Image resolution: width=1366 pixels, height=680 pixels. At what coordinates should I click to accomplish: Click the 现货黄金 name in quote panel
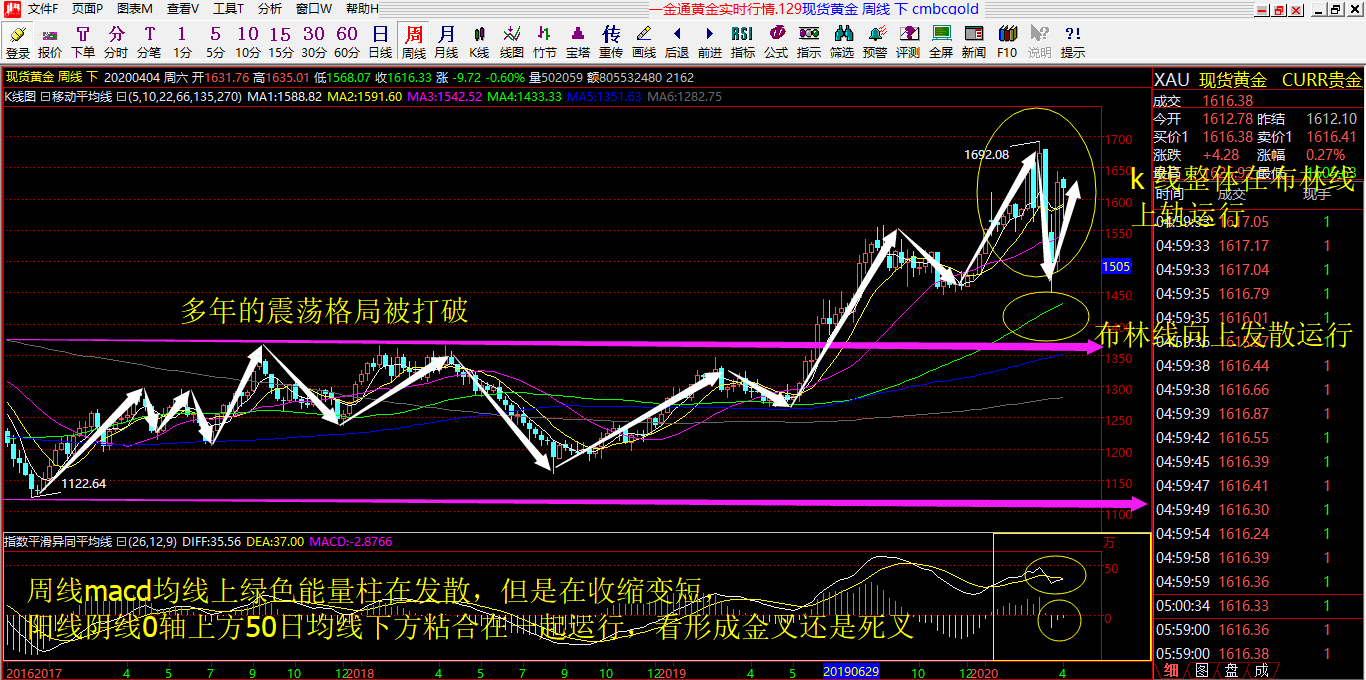[x=1233, y=80]
